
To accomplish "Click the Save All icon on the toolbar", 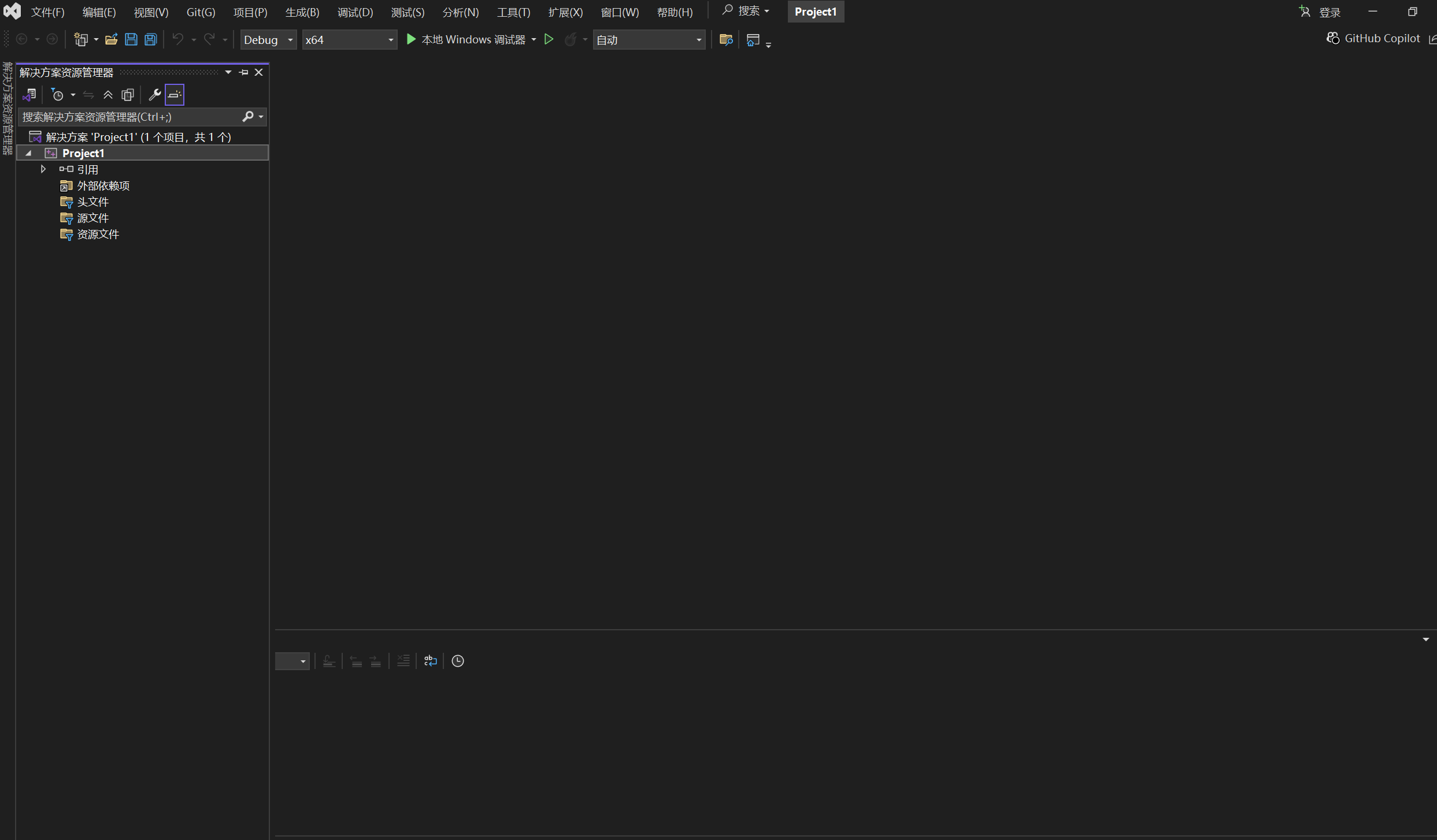I will point(150,39).
